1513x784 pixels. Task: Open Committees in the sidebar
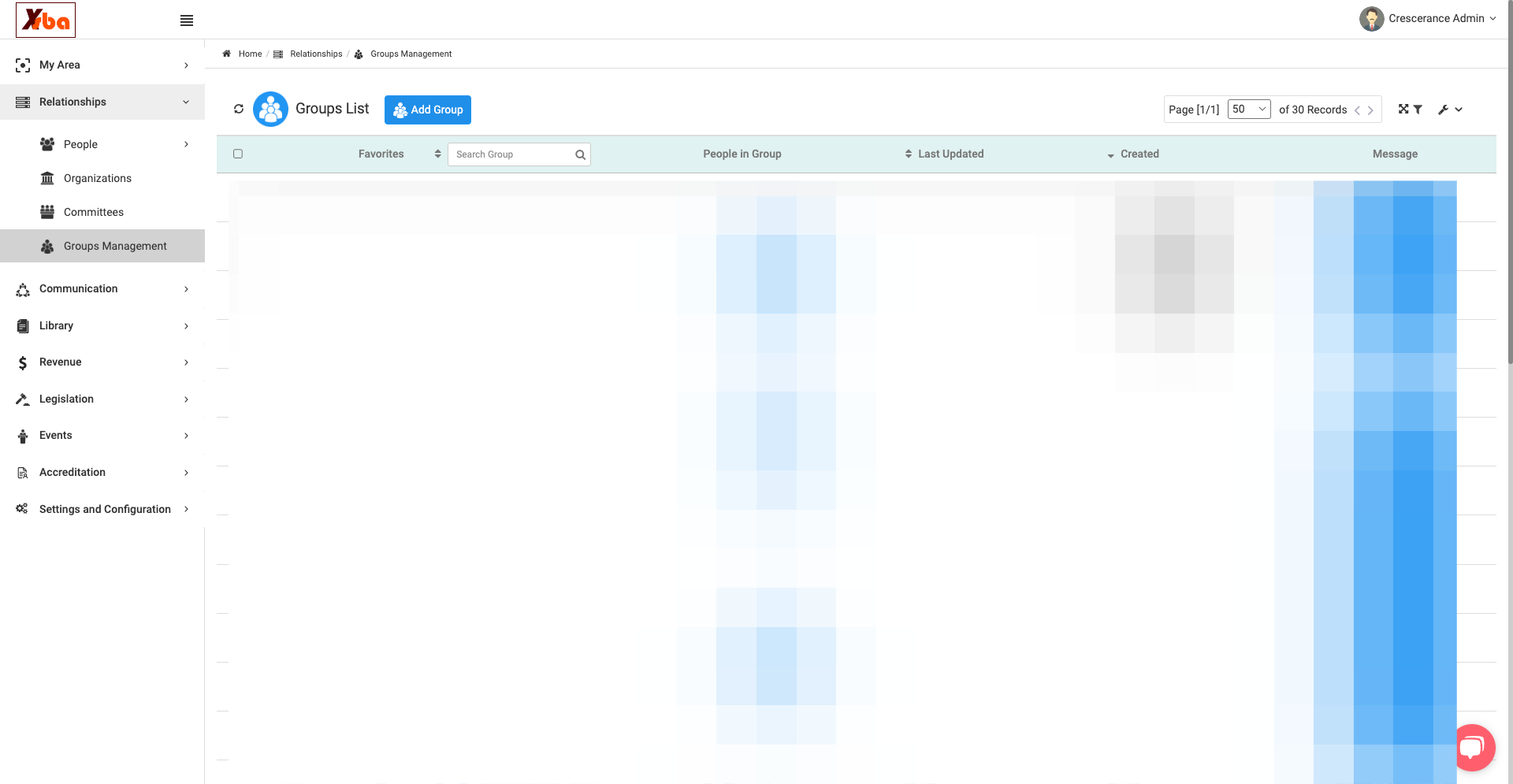pyautogui.click(x=102, y=212)
